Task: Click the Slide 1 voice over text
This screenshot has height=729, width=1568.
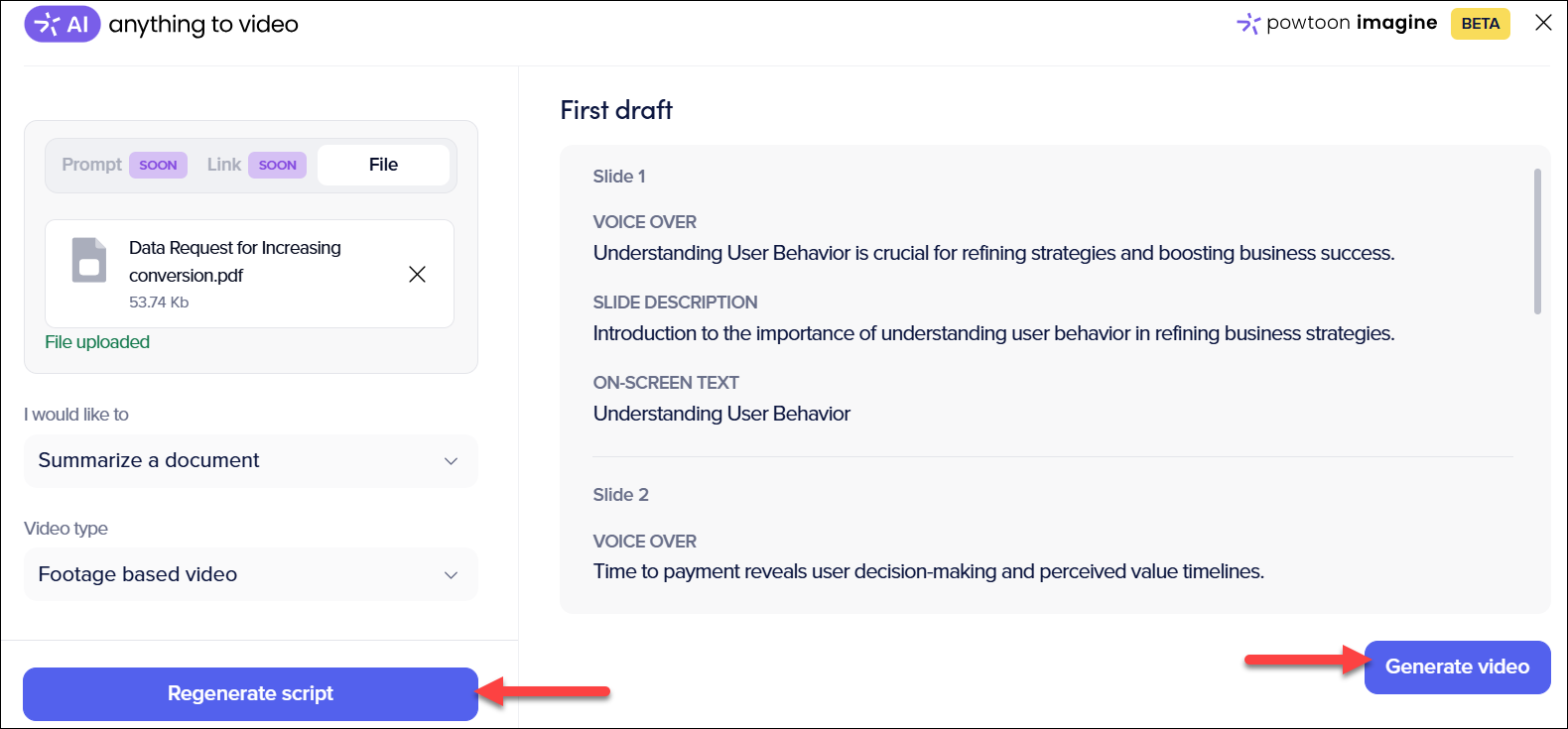Action: (993, 253)
